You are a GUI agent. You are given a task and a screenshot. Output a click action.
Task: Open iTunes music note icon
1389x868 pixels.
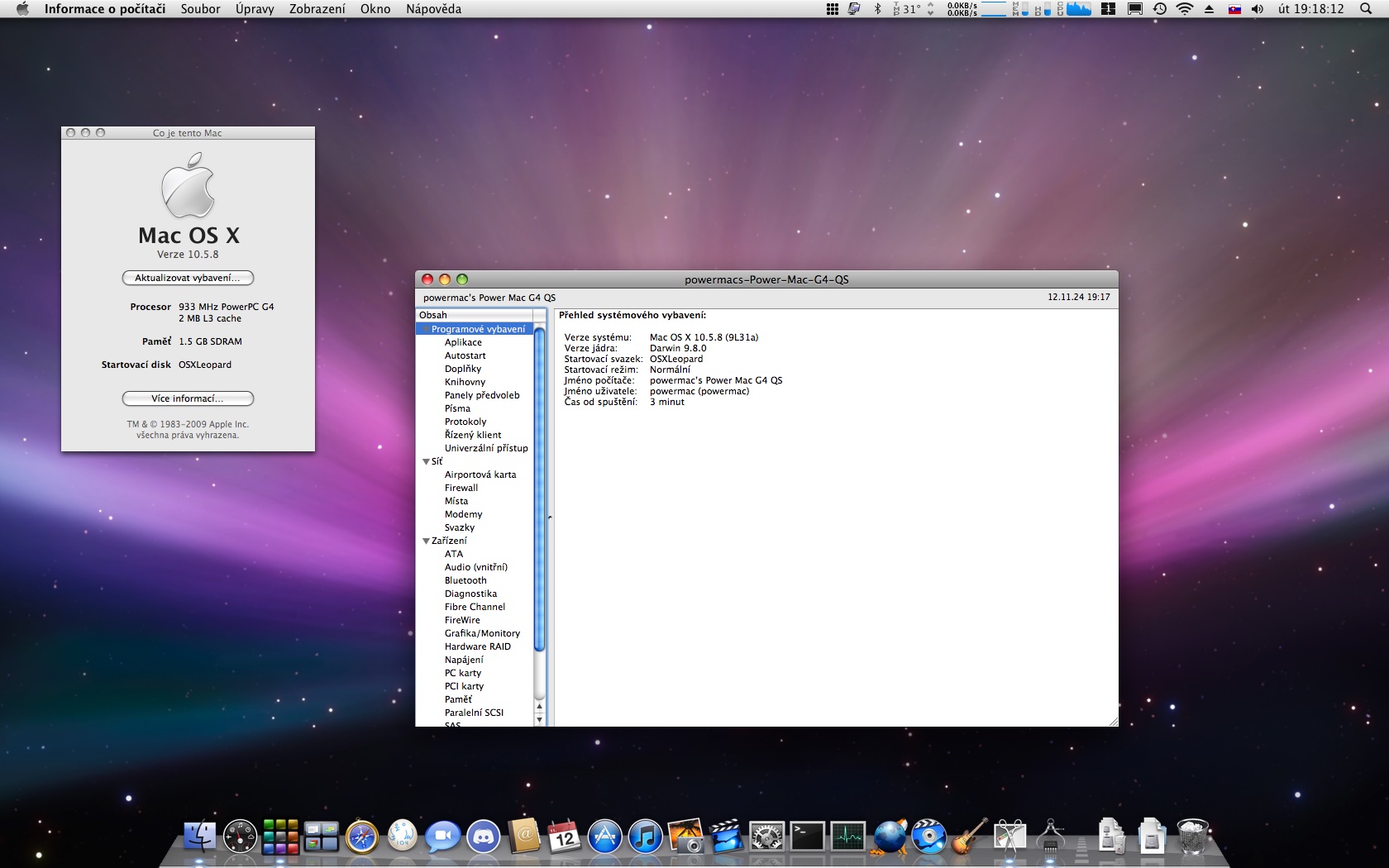pos(645,837)
